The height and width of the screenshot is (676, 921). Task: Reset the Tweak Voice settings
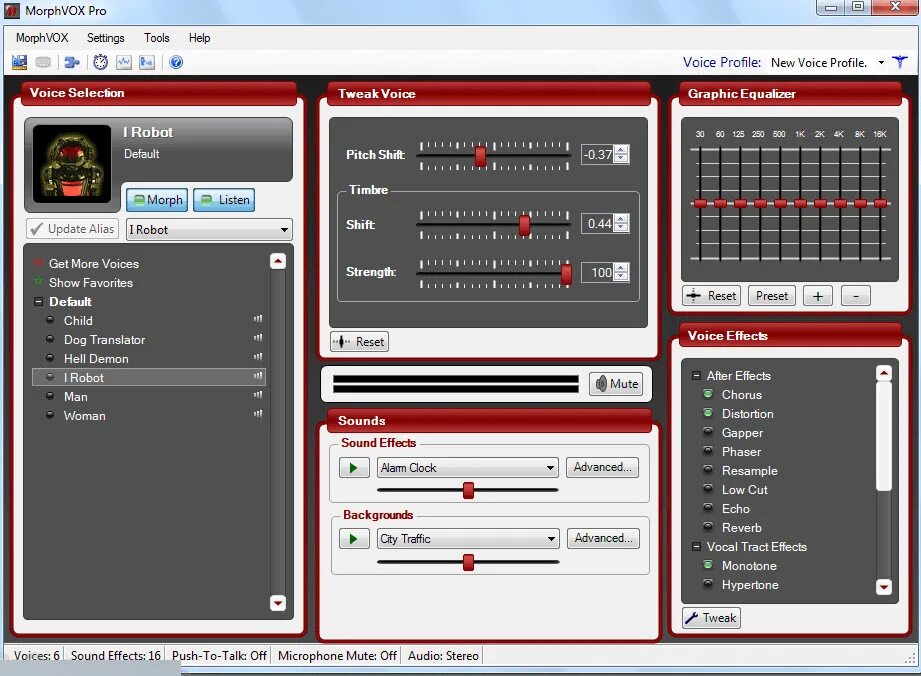tap(359, 342)
